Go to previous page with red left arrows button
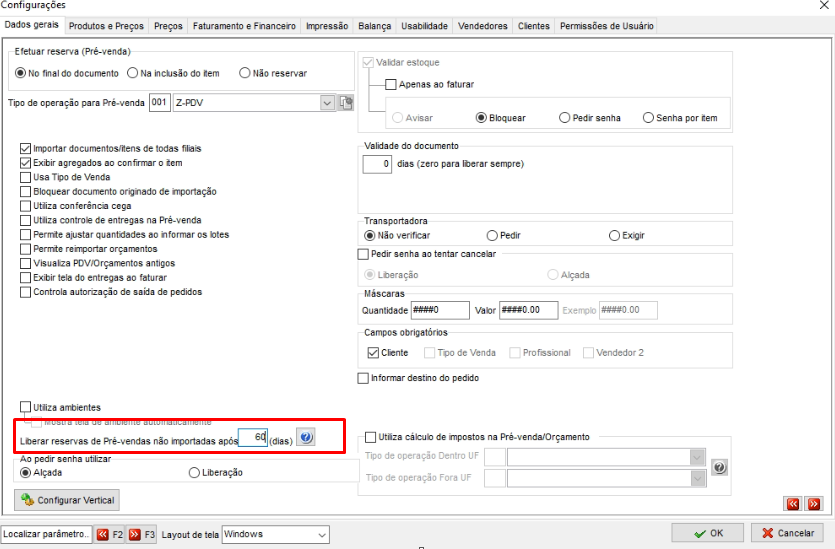Screen dimensions: 835x549 click(x=793, y=504)
